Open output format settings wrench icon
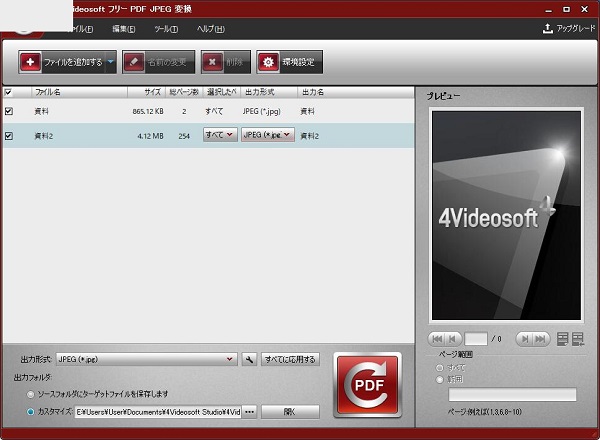This screenshot has width=600, height=440. (249, 359)
